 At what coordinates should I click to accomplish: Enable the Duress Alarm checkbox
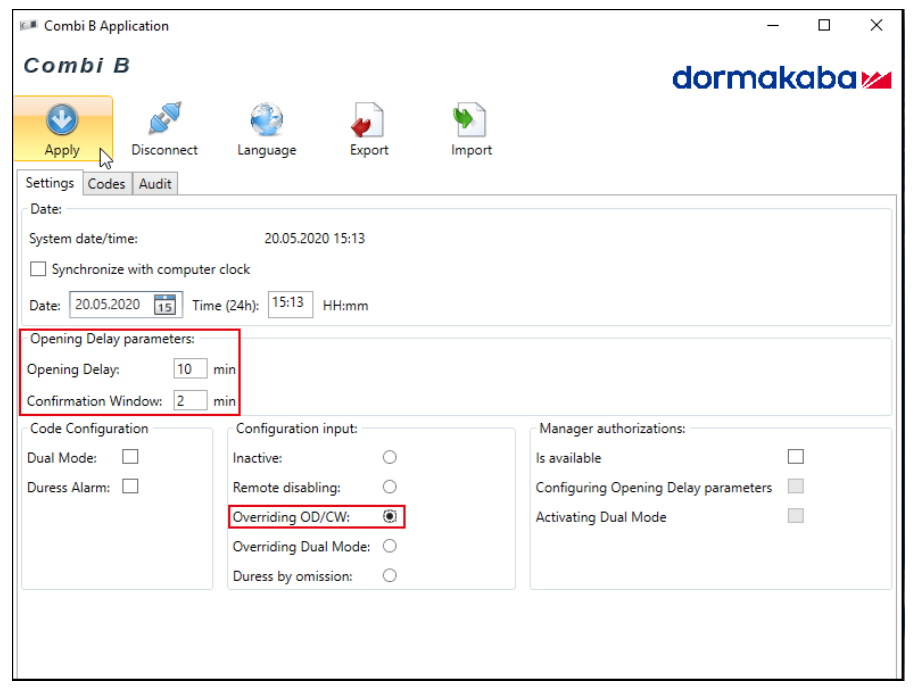pyautogui.click(x=130, y=487)
